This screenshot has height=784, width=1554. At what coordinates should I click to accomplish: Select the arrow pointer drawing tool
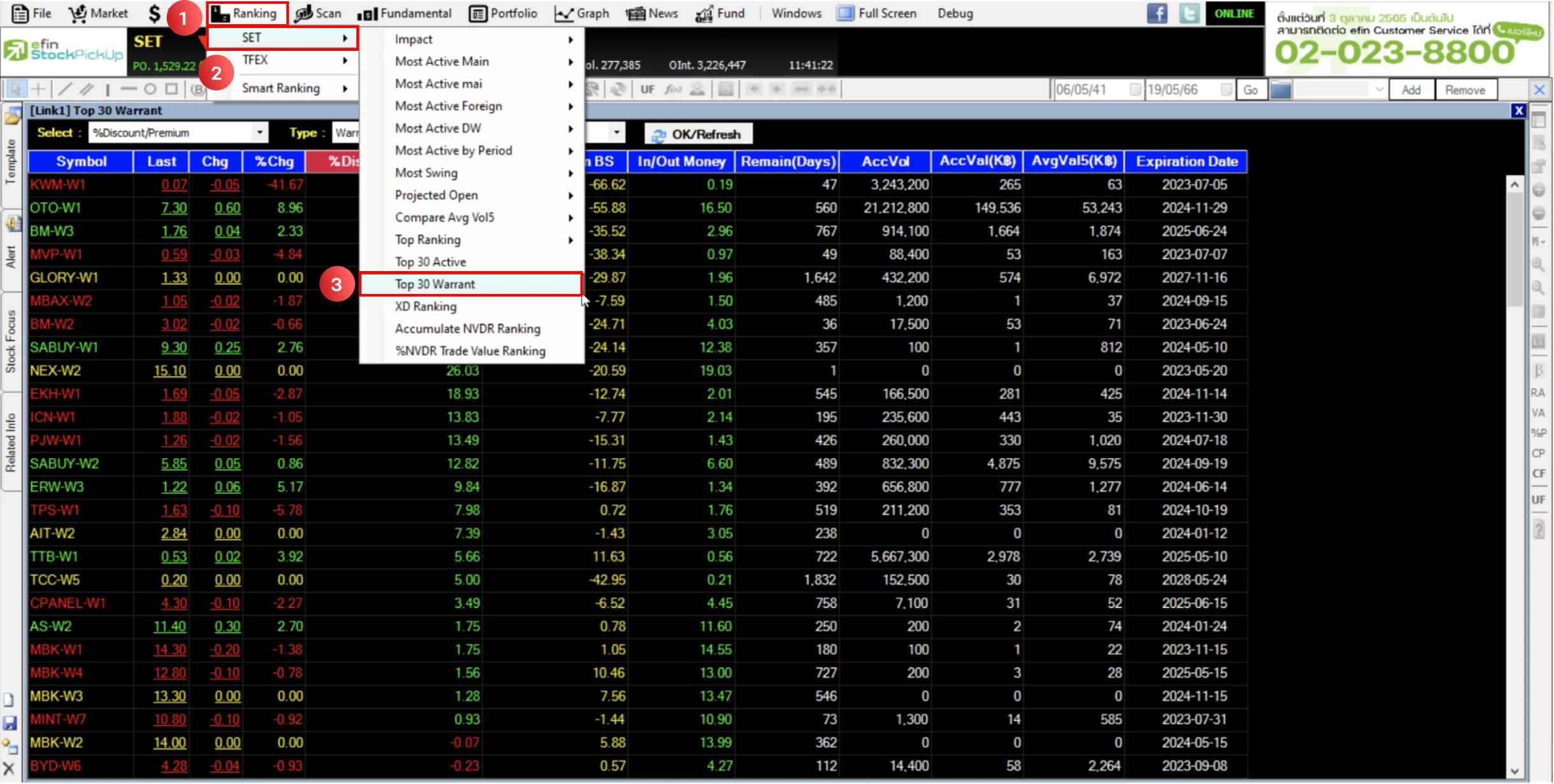16,89
